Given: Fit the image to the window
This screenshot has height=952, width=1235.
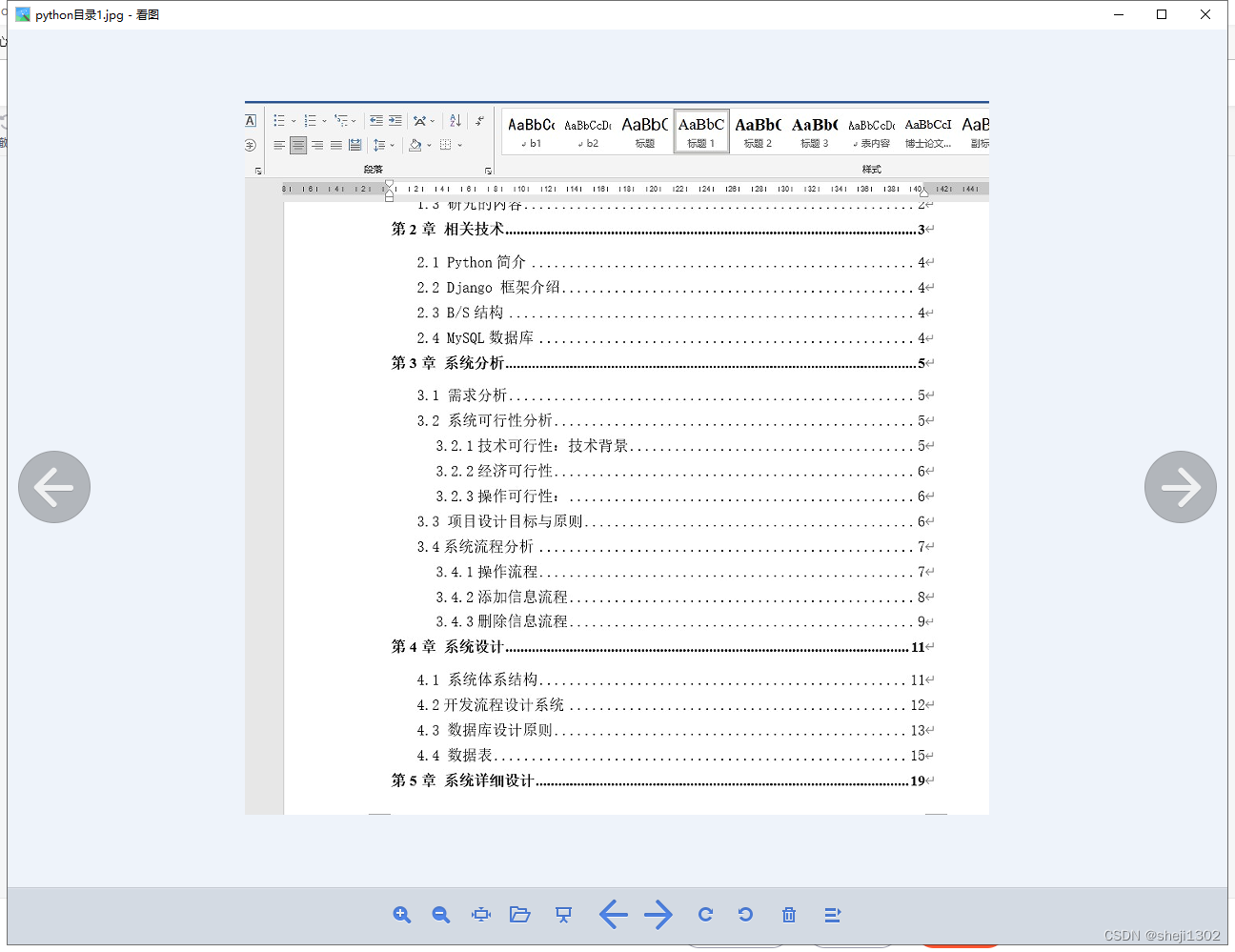Looking at the screenshot, I should point(480,914).
